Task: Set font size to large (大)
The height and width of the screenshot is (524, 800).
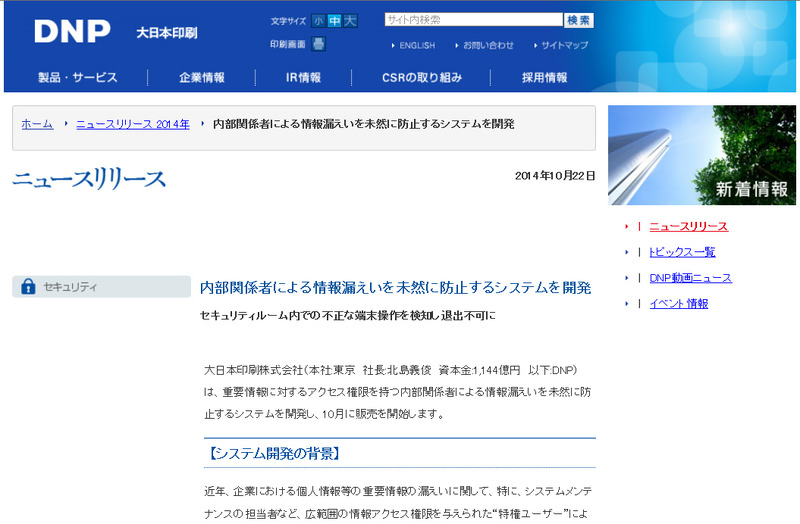Action: [350, 21]
